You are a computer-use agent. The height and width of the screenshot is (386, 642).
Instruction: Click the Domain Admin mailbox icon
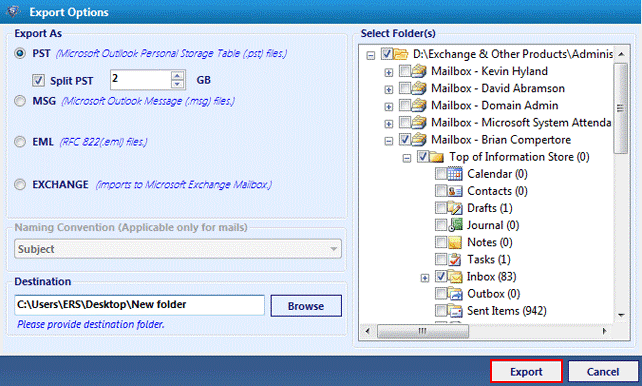(419, 106)
